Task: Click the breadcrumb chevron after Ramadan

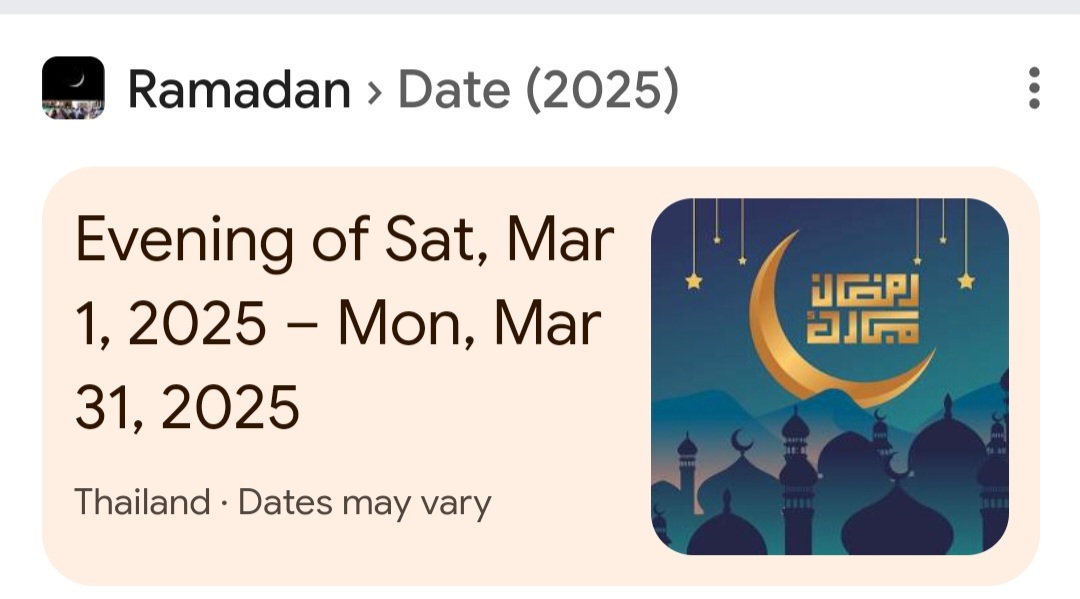Action: tap(374, 92)
